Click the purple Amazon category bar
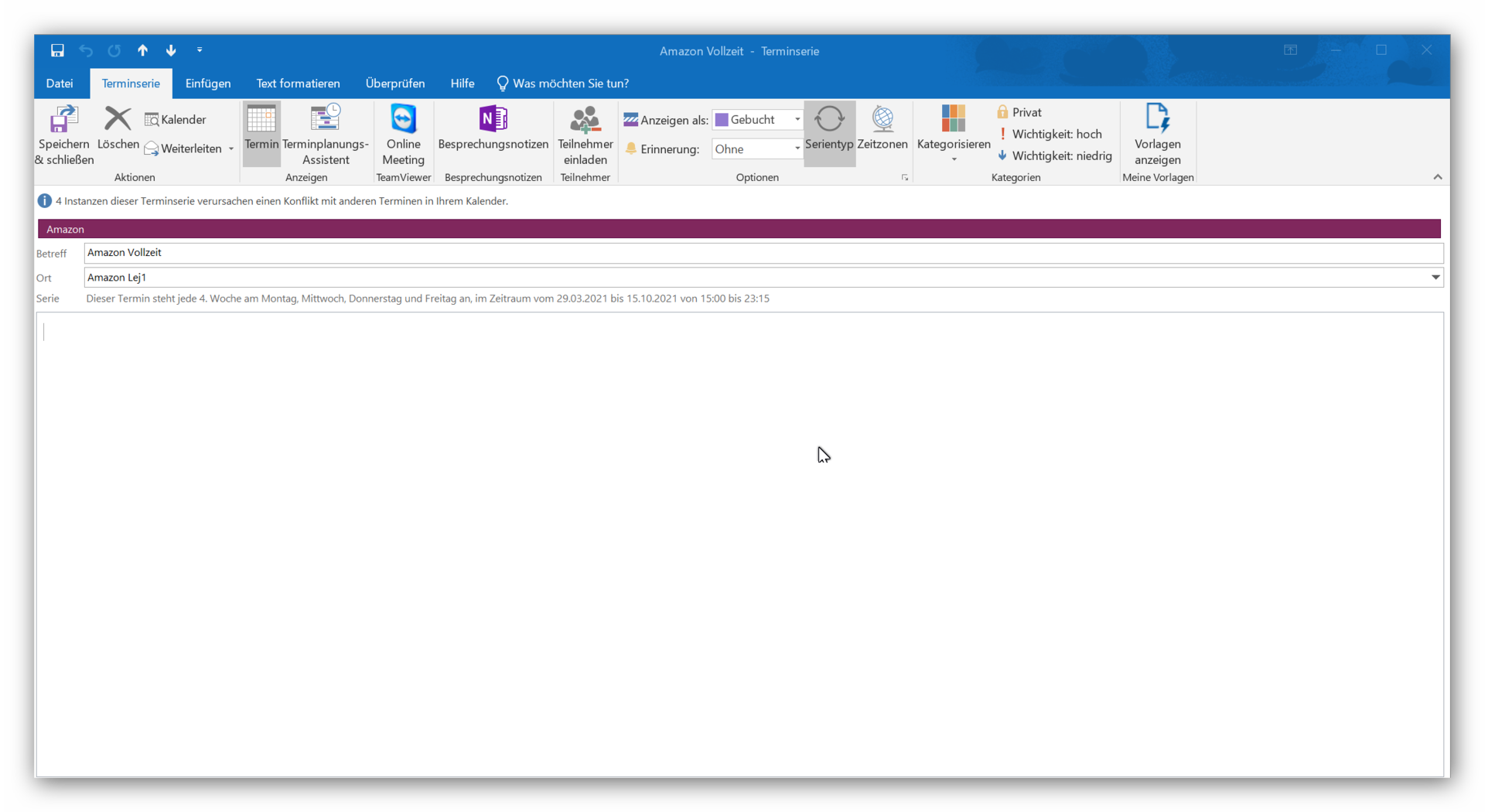1485x812 pixels. [739, 229]
